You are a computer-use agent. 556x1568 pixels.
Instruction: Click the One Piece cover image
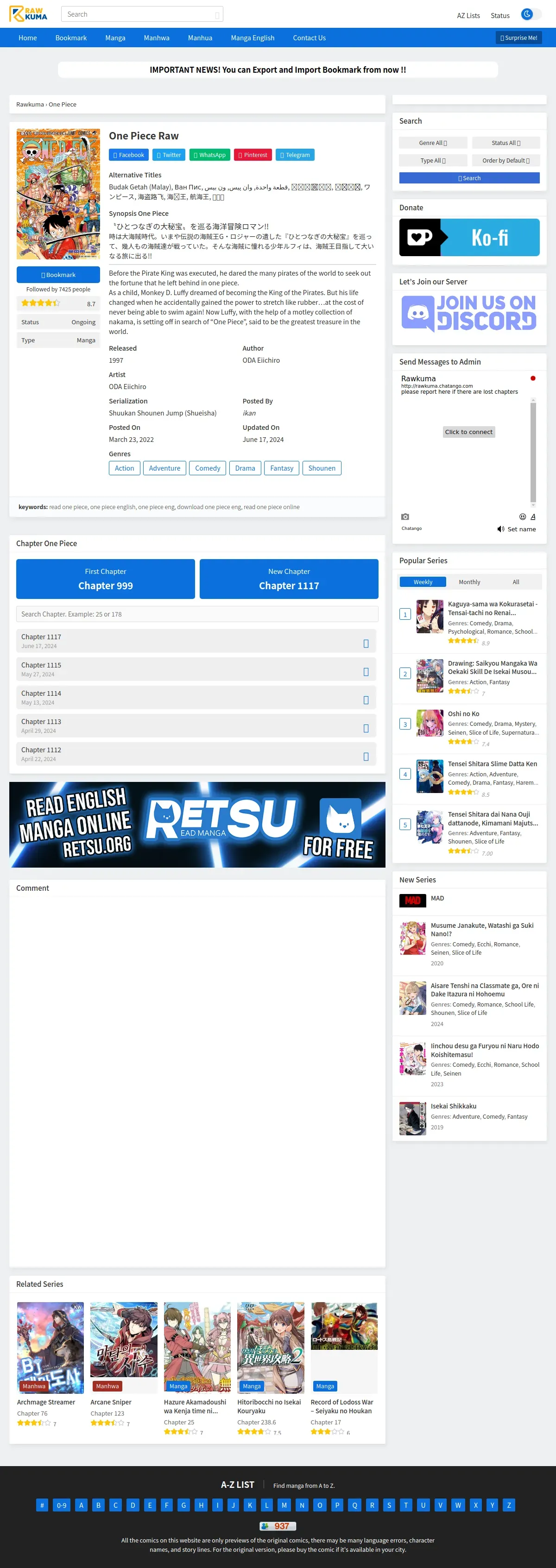[58, 194]
